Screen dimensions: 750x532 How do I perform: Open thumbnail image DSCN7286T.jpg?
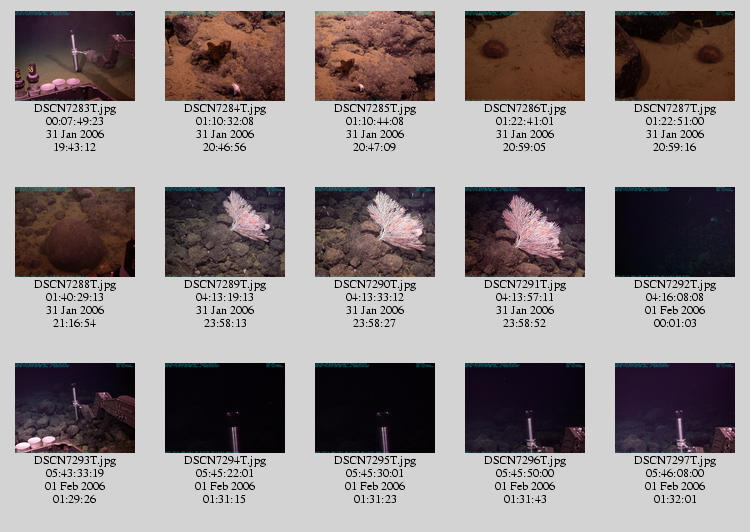525,56
